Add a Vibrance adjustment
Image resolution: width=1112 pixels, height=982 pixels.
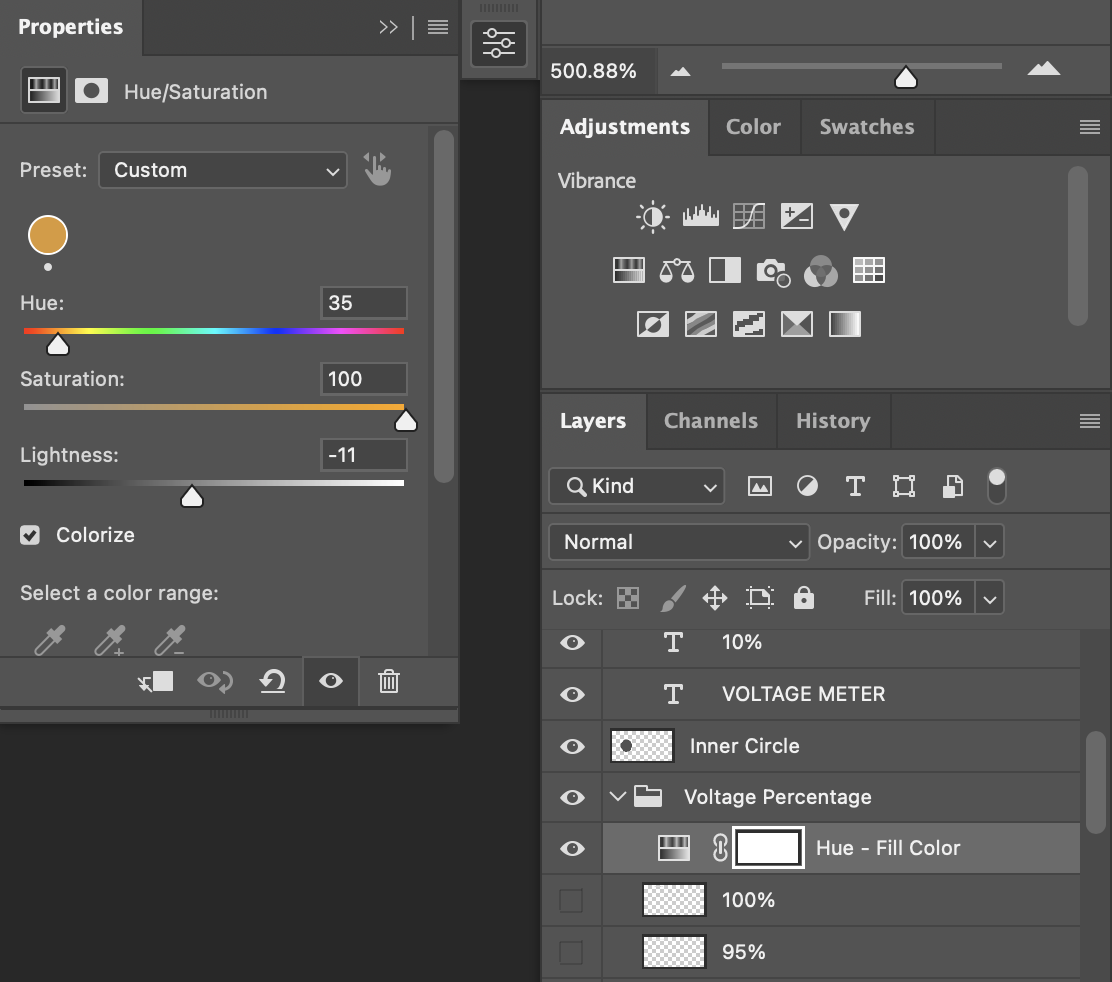tap(844, 217)
